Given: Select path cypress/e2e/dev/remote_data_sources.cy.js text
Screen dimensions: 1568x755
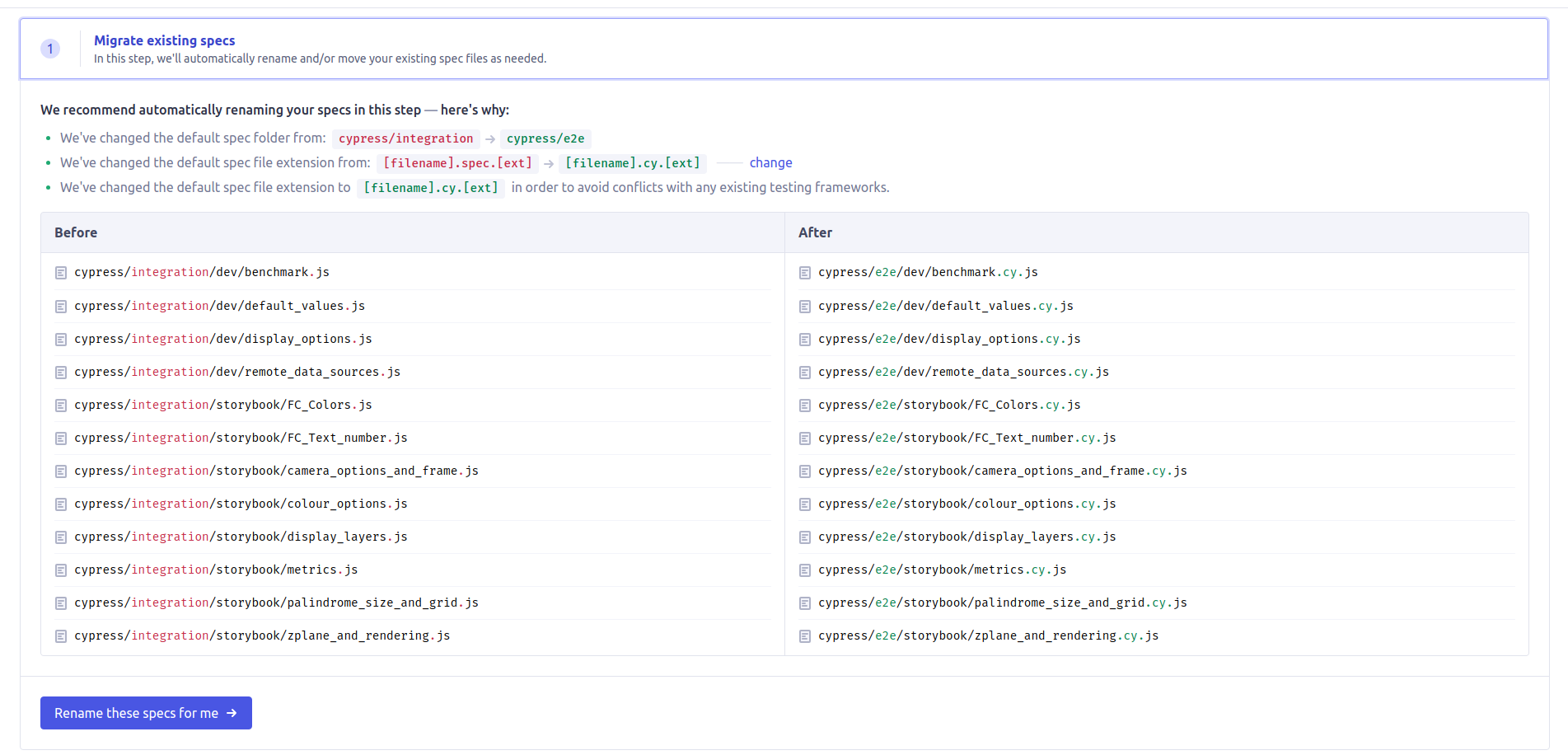Looking at the screenshot, I should (x=963, y=372).
